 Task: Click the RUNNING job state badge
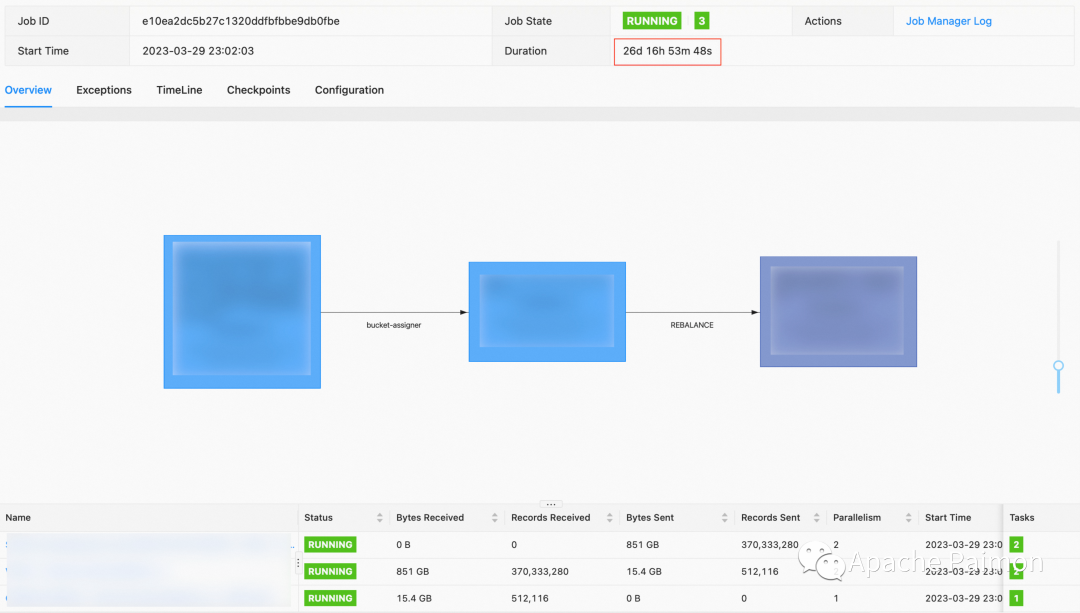click(x=652, y=21)
